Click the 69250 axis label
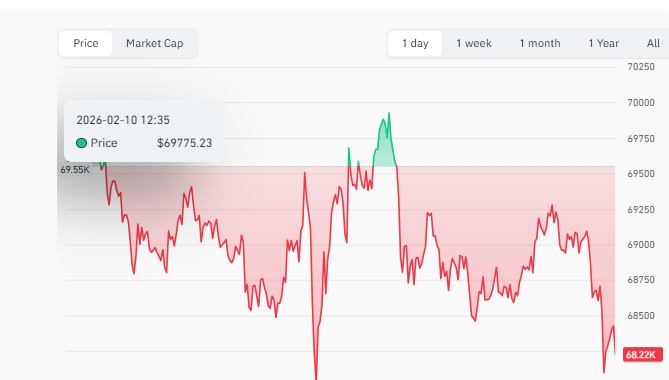This screenshot has height=380, width=669. point(640,209)
